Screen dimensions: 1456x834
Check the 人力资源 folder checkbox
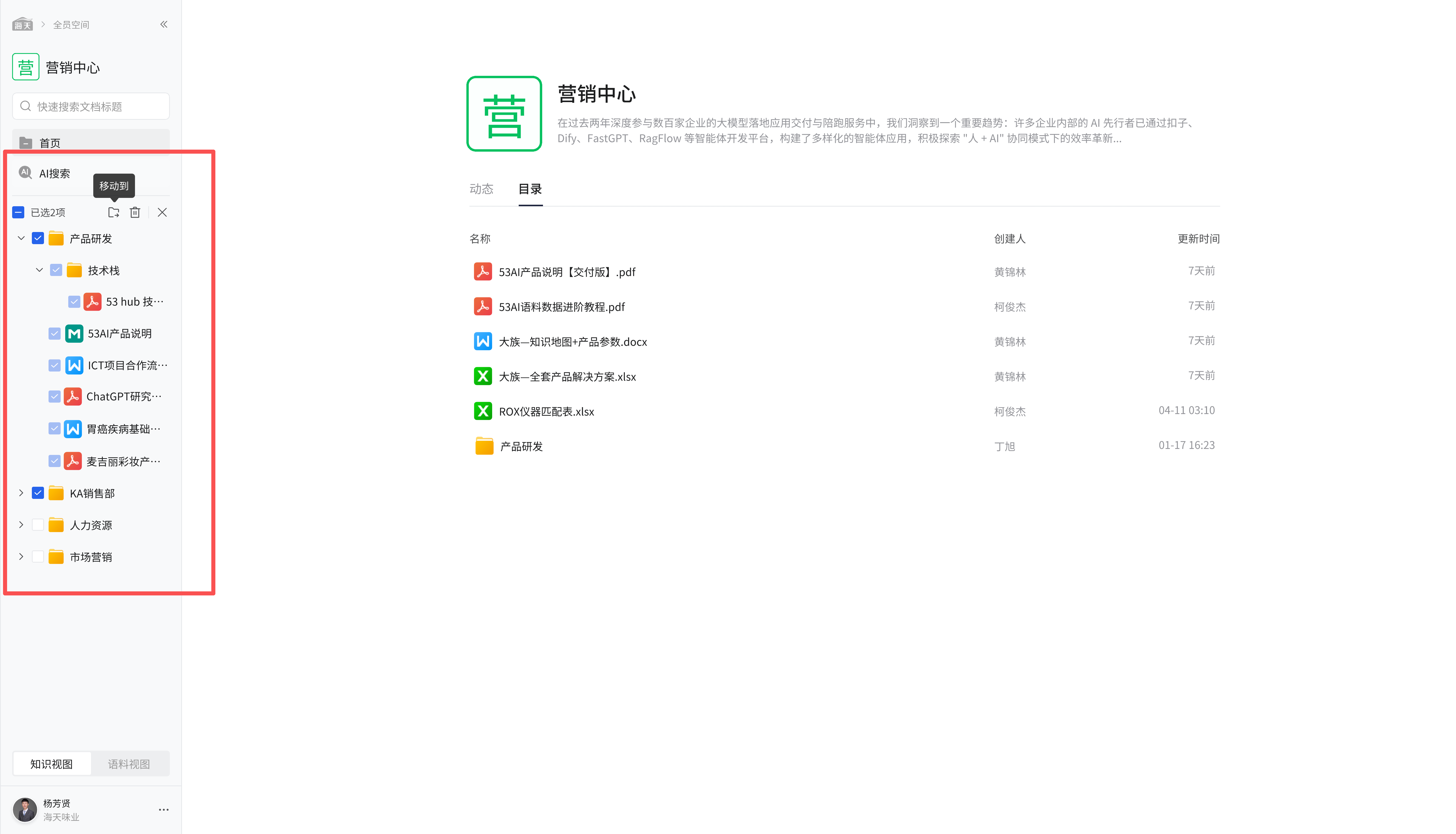[38, 525]
